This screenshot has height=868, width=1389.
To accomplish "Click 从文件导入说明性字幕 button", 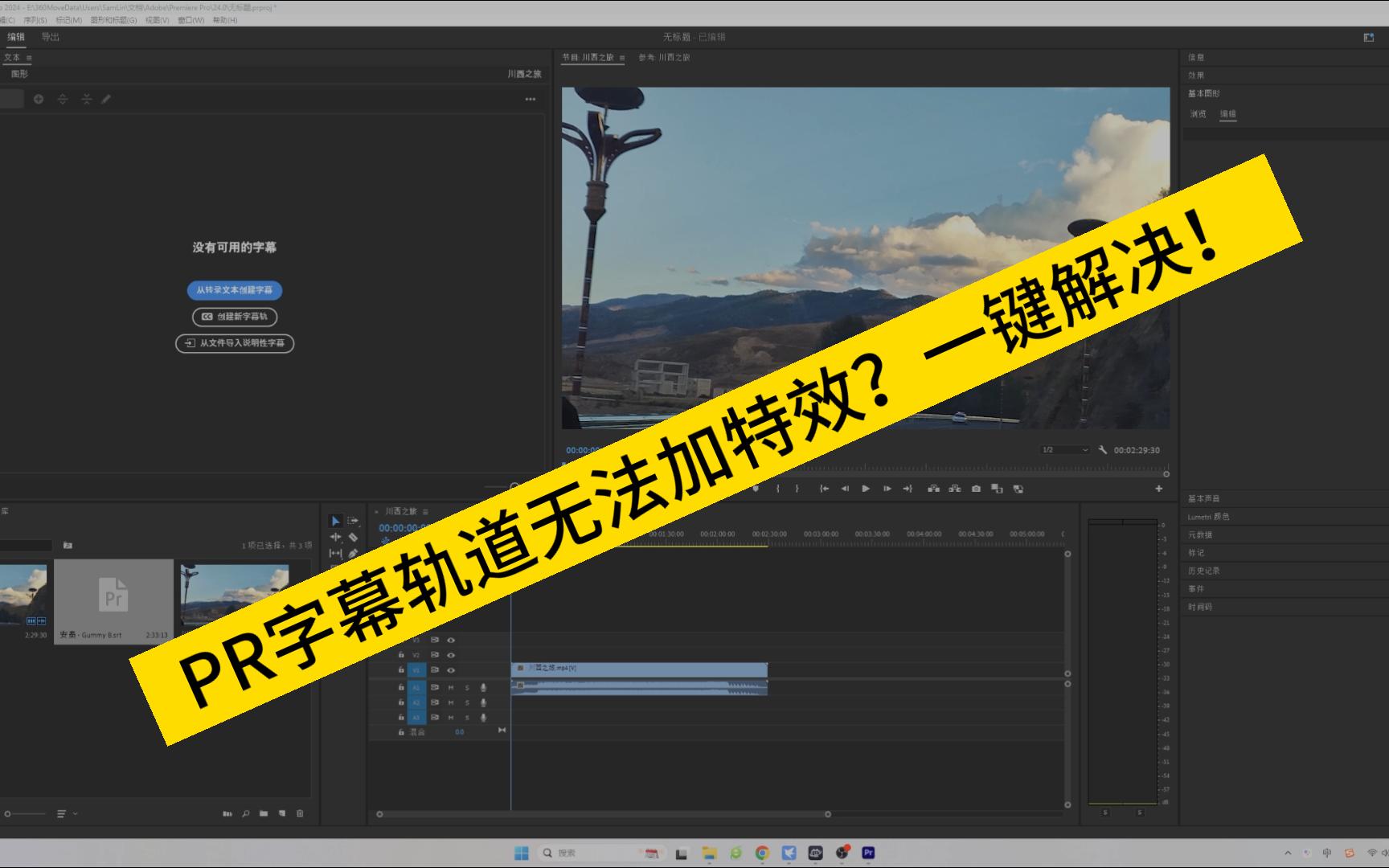I will (235, 343).
